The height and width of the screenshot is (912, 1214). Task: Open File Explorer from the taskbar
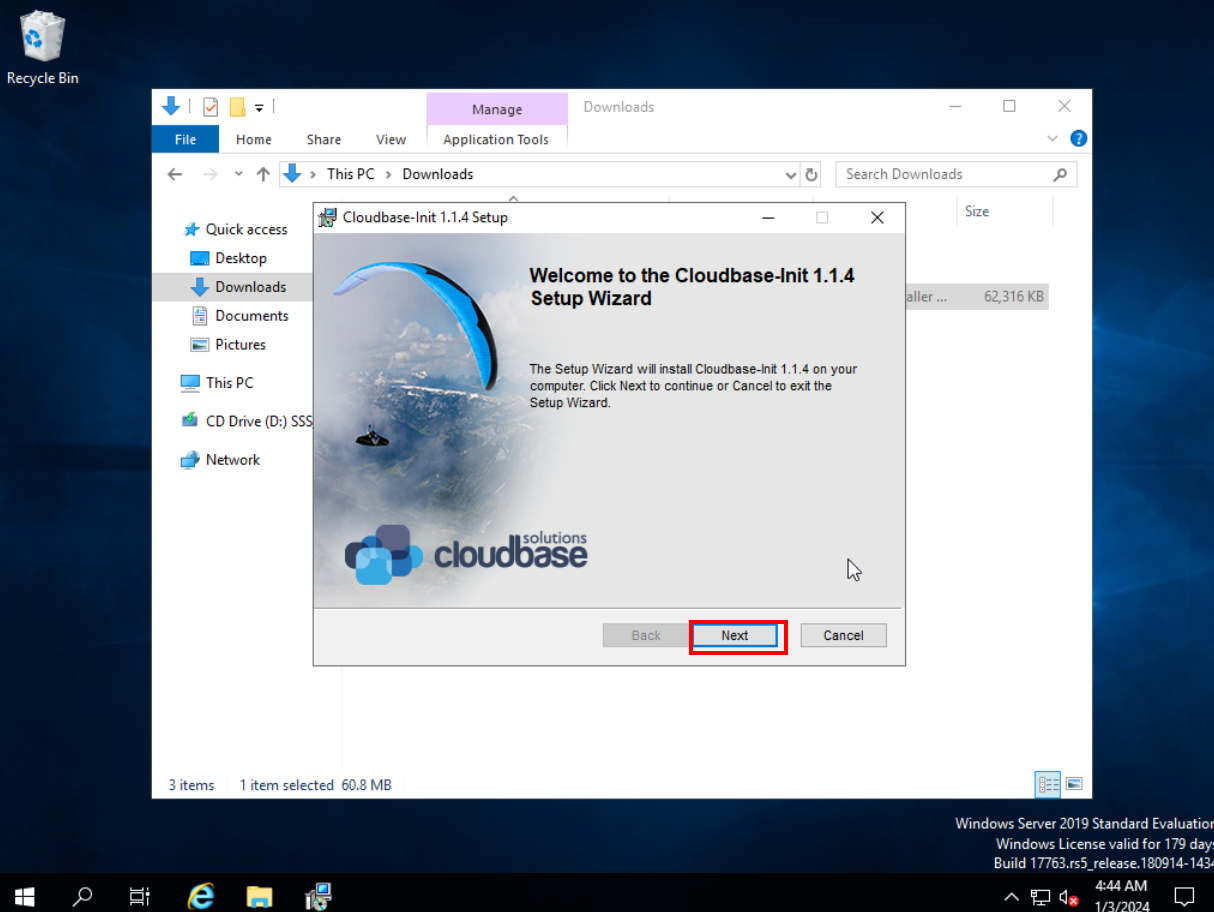260,895
